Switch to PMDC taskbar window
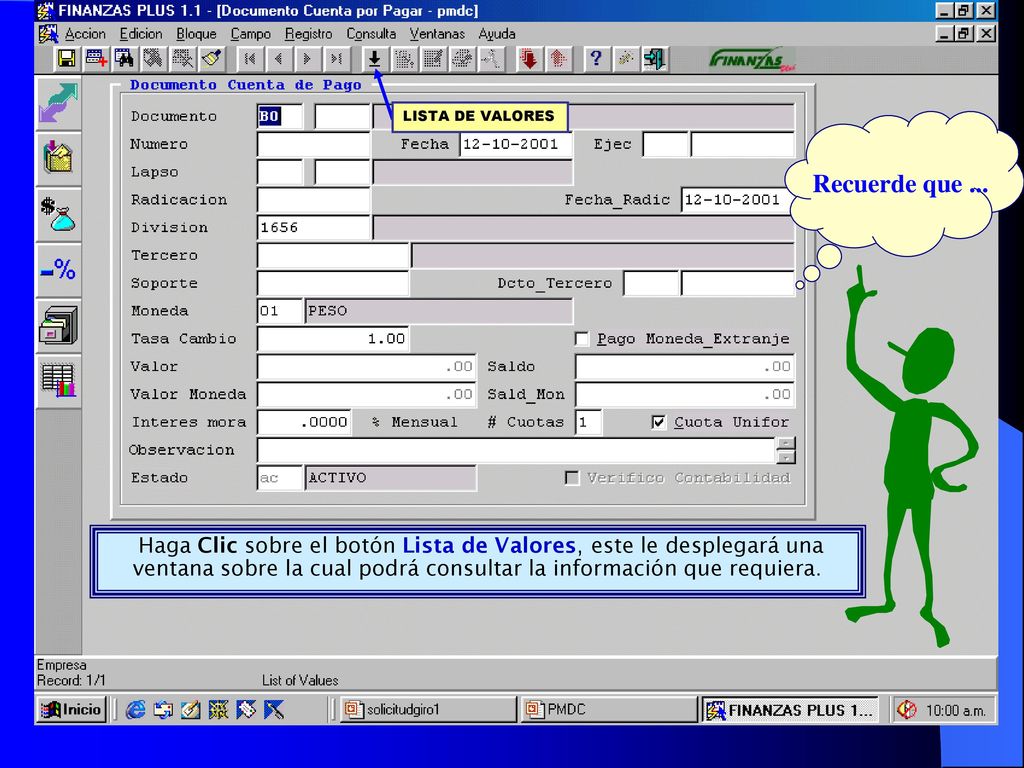This screenshot has height=768, width=1024. [609, 709]
